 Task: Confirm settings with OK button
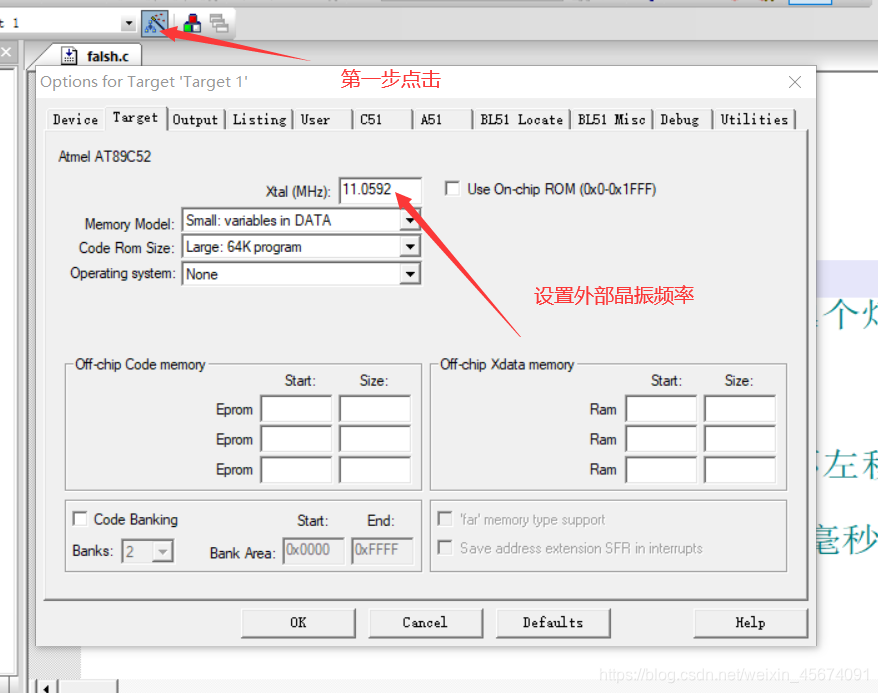(298, 623)
